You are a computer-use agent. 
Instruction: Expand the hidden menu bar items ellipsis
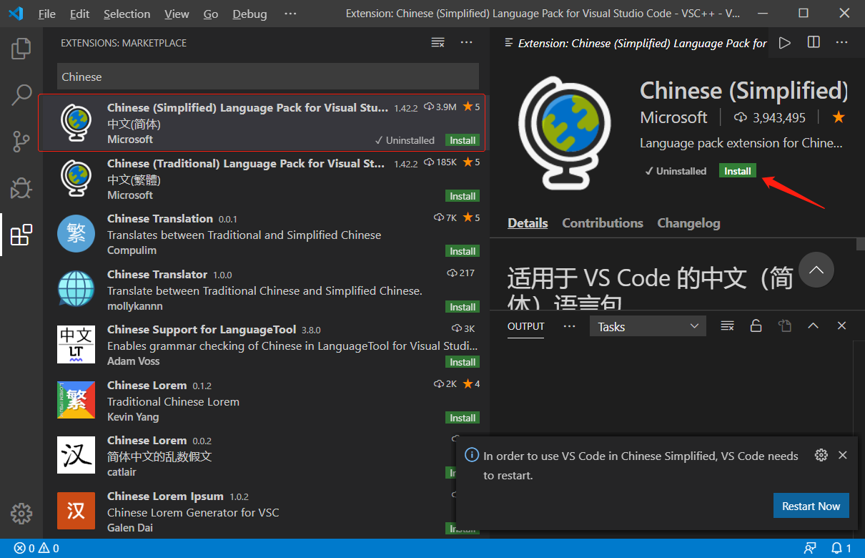[x=290, y=14]
